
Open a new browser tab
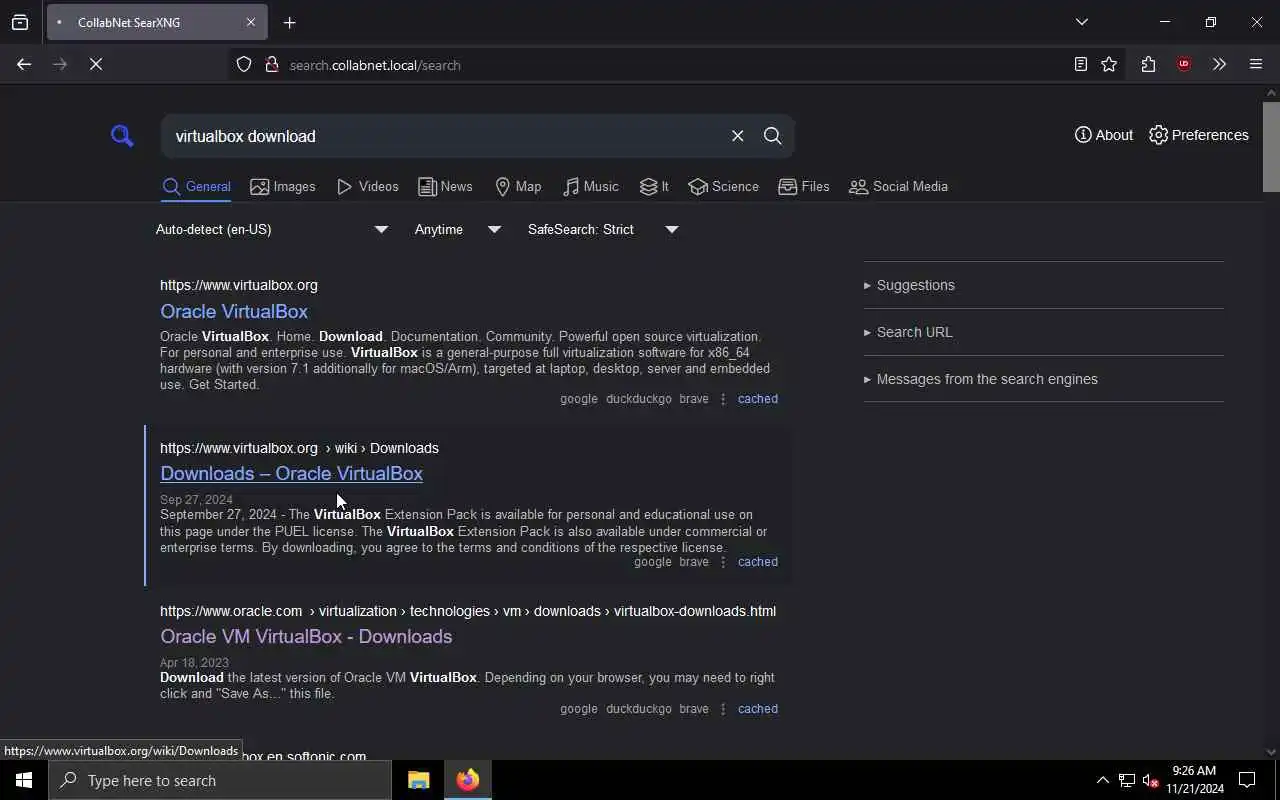pos(290,22)
